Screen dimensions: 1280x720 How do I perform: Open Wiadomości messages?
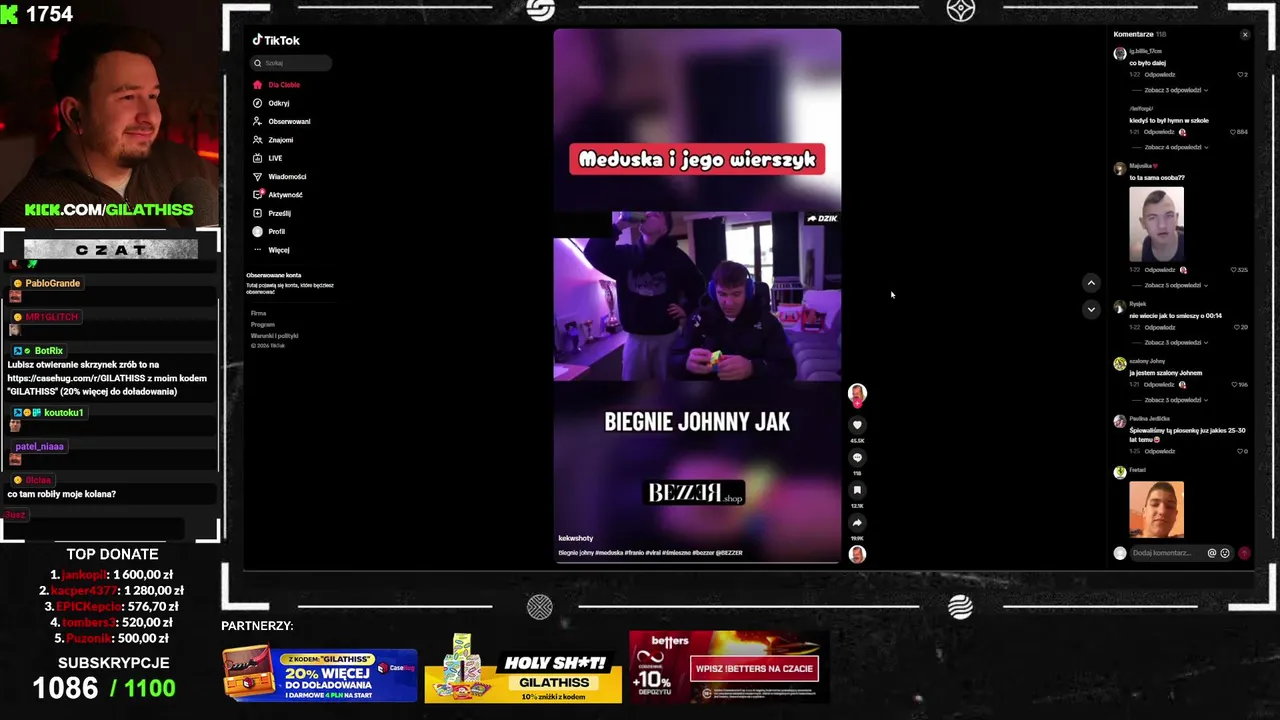click(279, 176)
